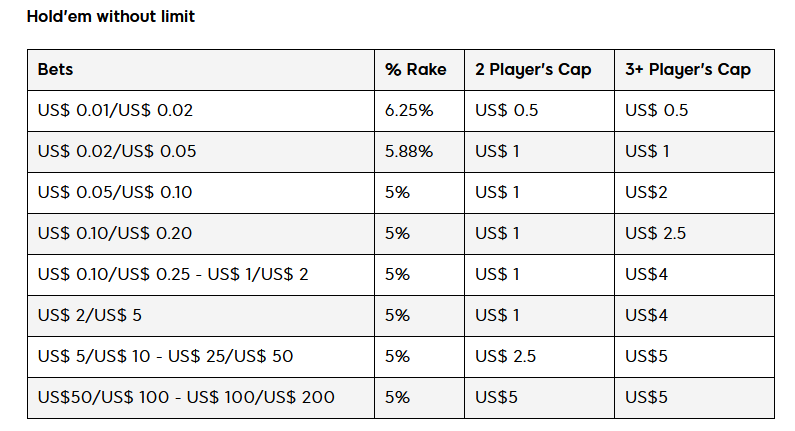Click the 6.25% rake value
Viewport: 795px width, 431px height.
point(408,111)
